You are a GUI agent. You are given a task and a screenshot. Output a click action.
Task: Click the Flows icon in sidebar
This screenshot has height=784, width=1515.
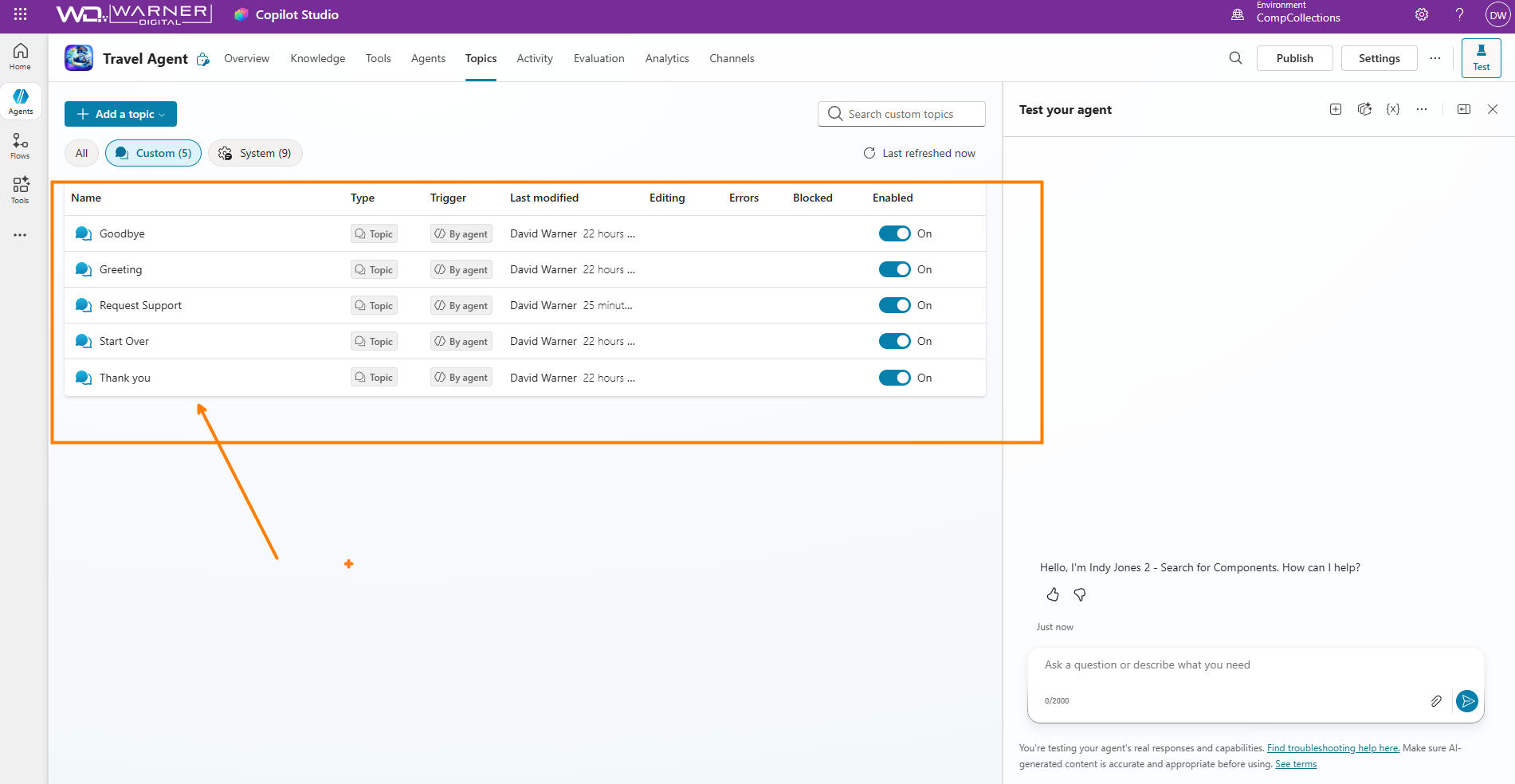20,146
